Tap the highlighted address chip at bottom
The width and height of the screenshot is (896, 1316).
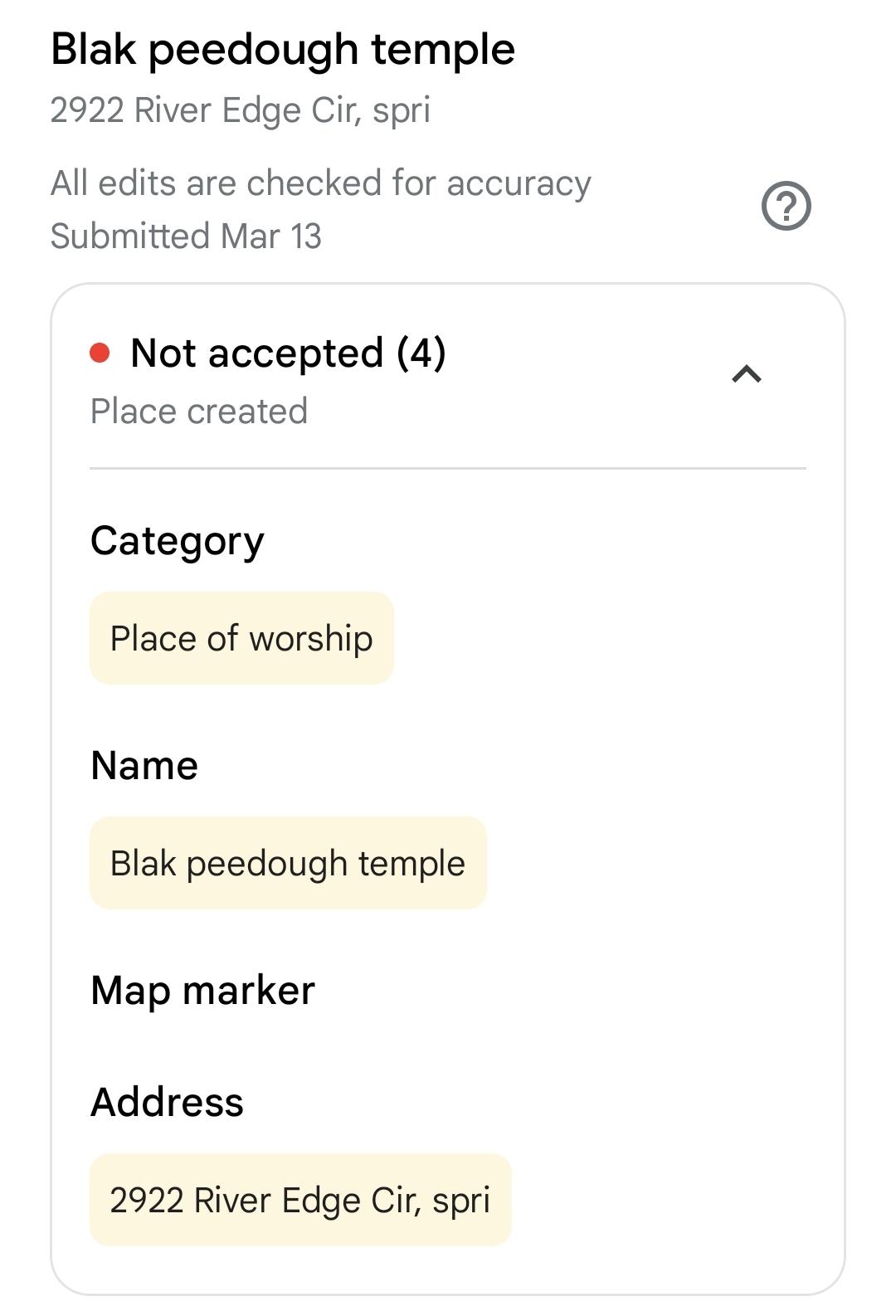click(x=300, y=1200)
